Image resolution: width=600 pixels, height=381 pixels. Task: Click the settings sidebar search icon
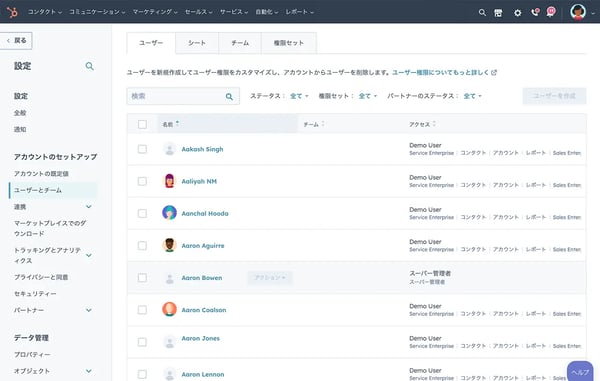90,66
